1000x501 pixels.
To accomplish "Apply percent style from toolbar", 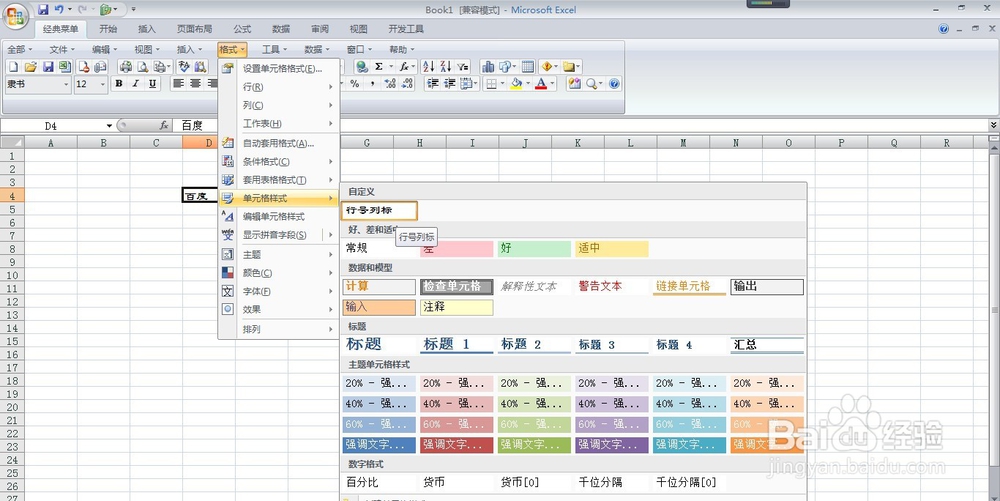I will pos(355,84).
